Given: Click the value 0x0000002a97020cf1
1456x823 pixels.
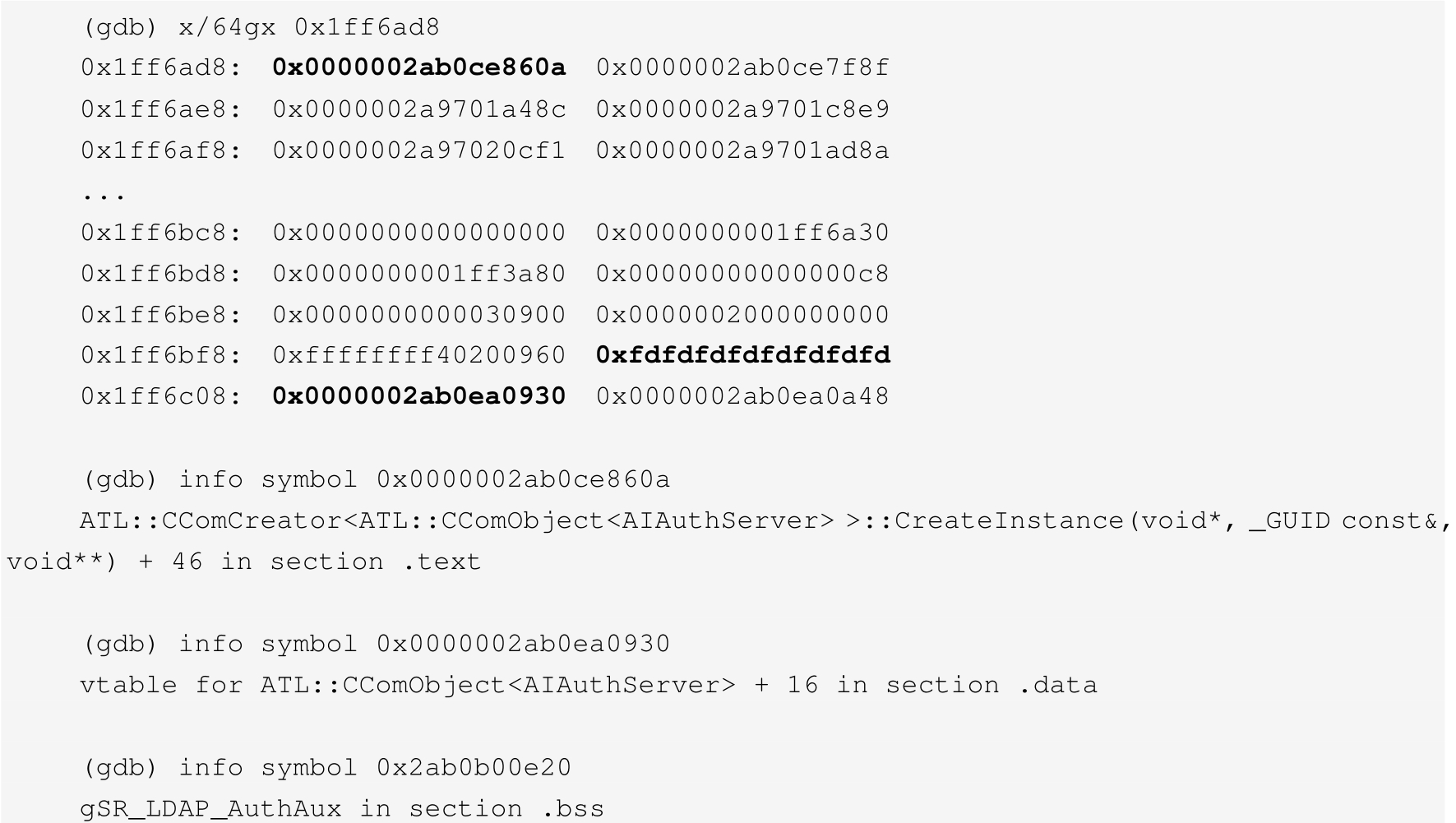Looking at the screenshot, I should (418, 150).
